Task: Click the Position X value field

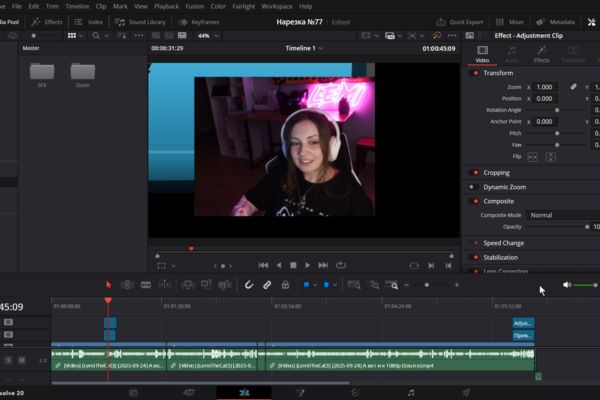Action: pyautogui.click(x=545, y=99)
